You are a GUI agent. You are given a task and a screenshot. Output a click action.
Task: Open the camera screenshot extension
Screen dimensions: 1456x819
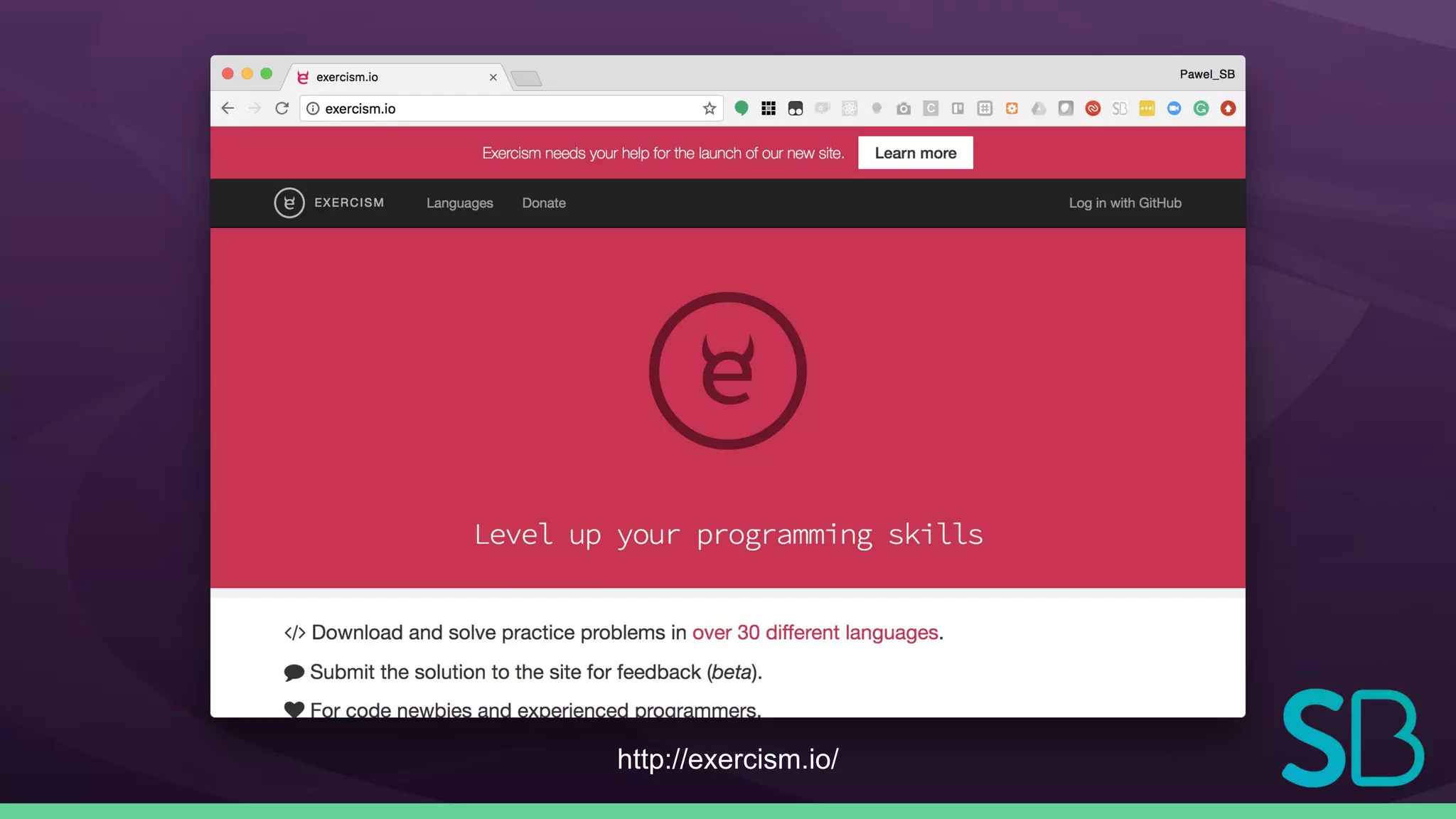click(x=904, y=109)
